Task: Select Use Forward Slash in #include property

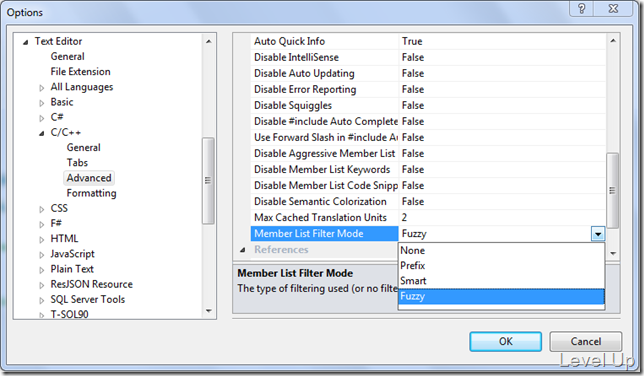Action: (324, 137)
